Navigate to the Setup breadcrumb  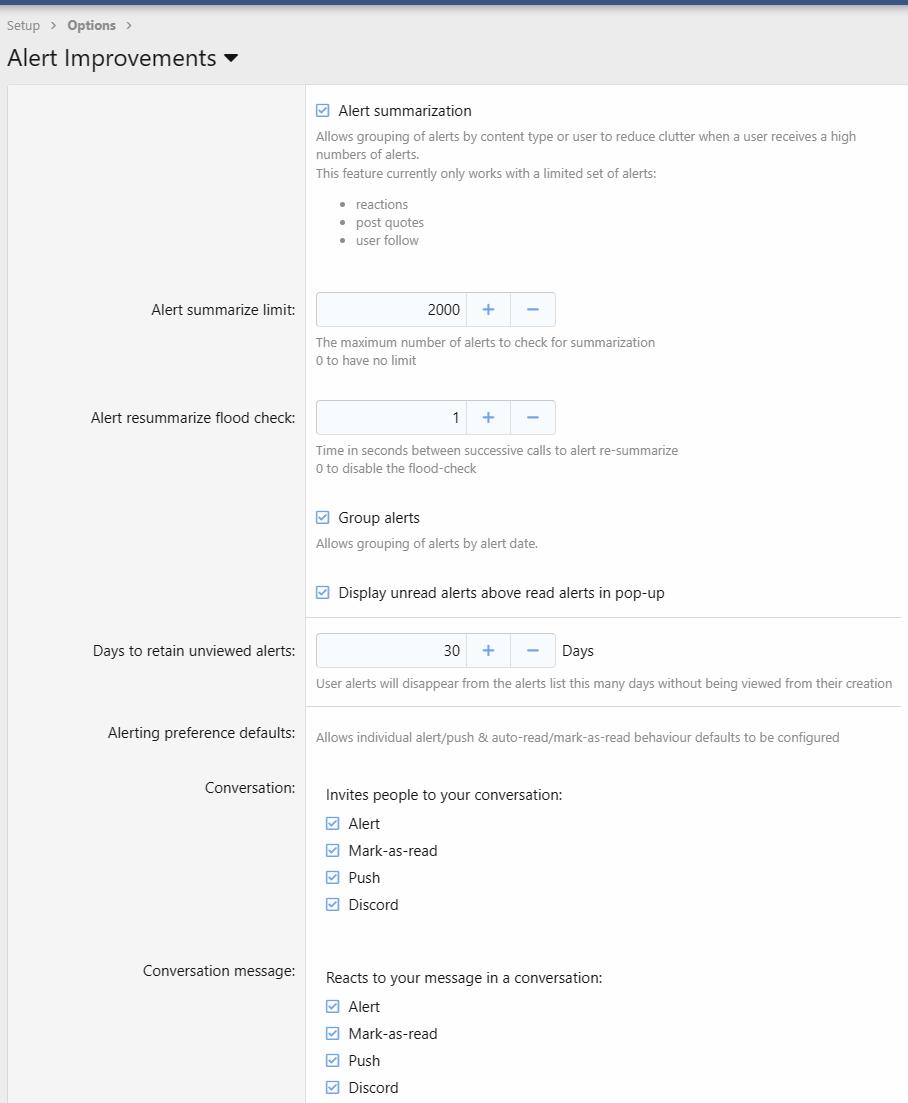[x=23, y=25]
